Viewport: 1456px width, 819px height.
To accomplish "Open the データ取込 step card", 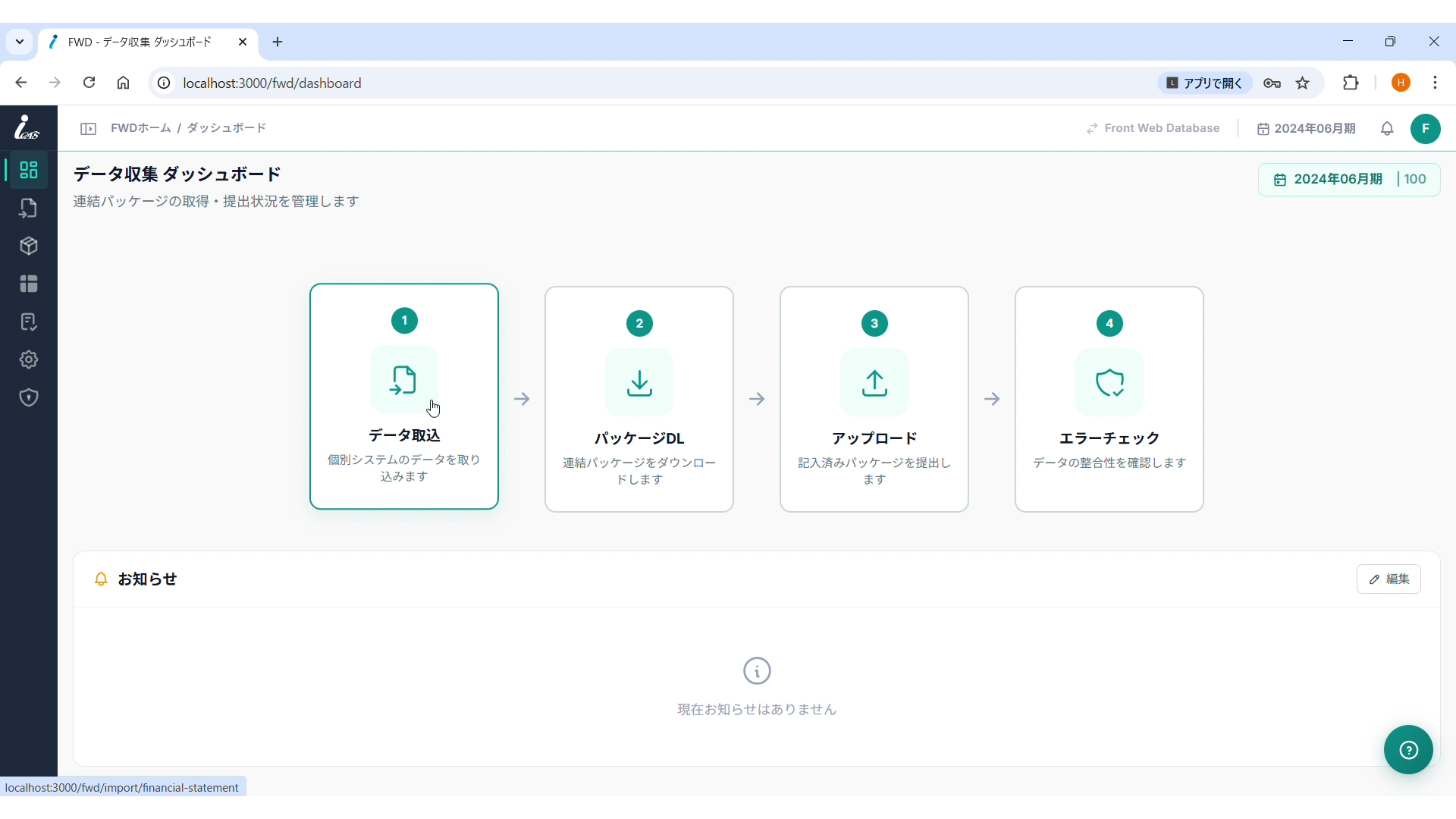I will [x=404, y=397].
